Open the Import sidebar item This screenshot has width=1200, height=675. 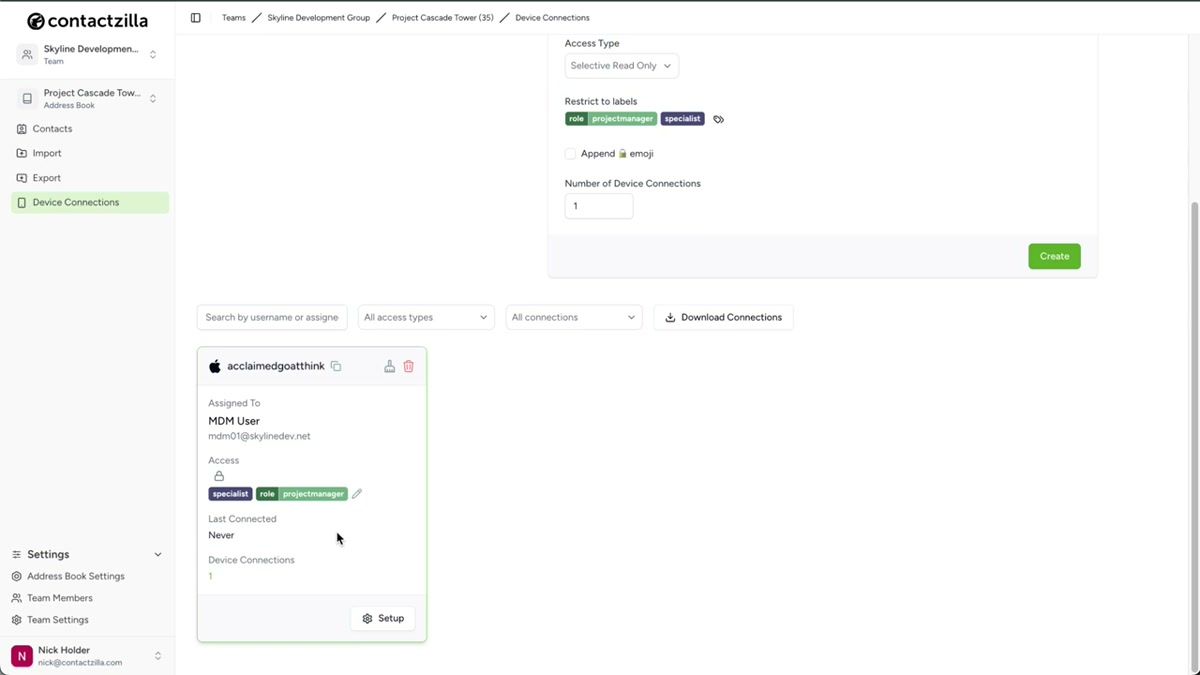point(90,153)
